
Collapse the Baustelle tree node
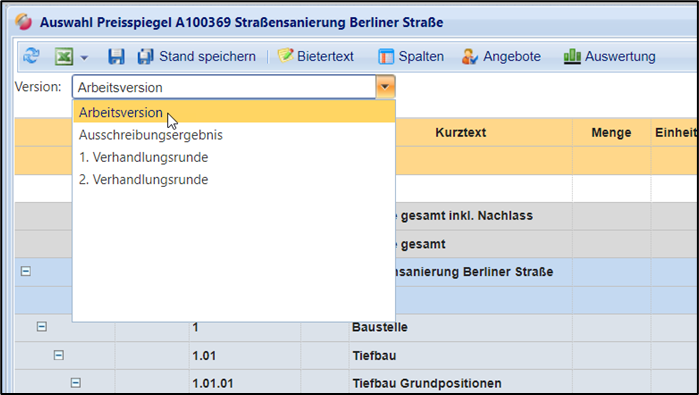[42, 327]
